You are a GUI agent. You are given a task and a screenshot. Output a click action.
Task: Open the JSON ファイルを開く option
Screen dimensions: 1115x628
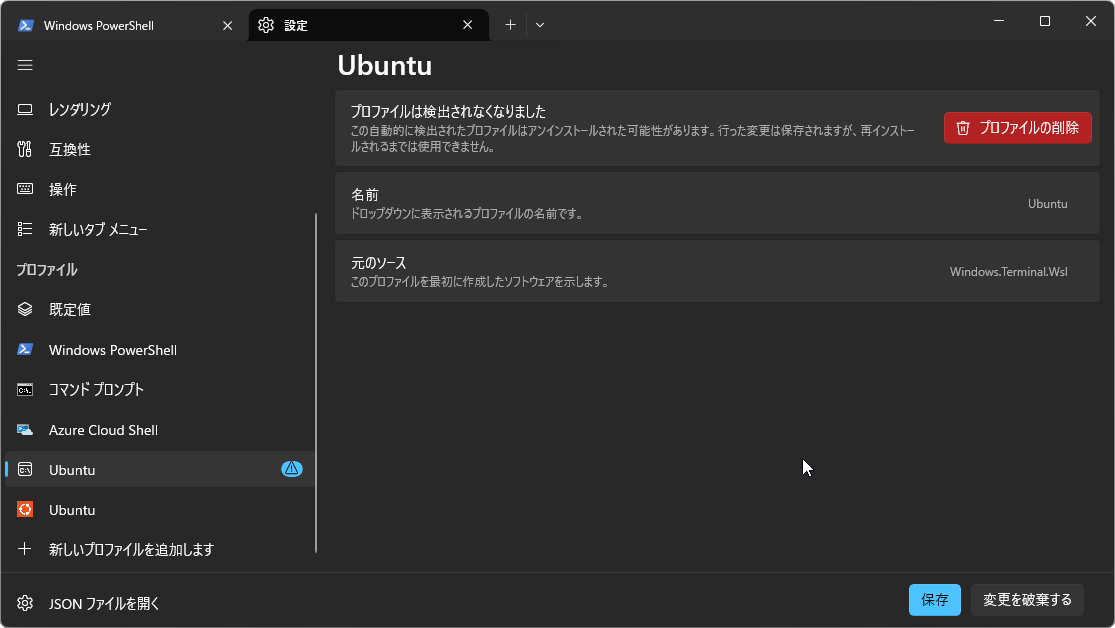click(x=104, y=603)
